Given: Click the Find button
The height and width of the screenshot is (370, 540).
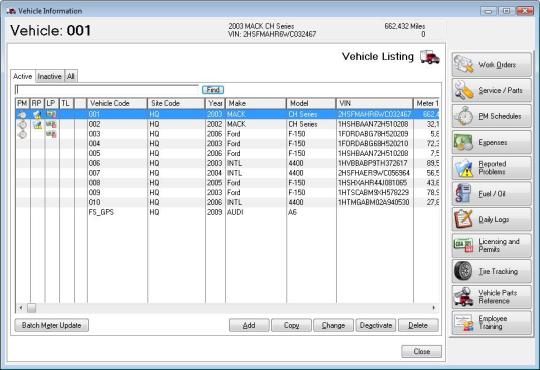Looking at the screenshot, I should [x=213, y=90].
